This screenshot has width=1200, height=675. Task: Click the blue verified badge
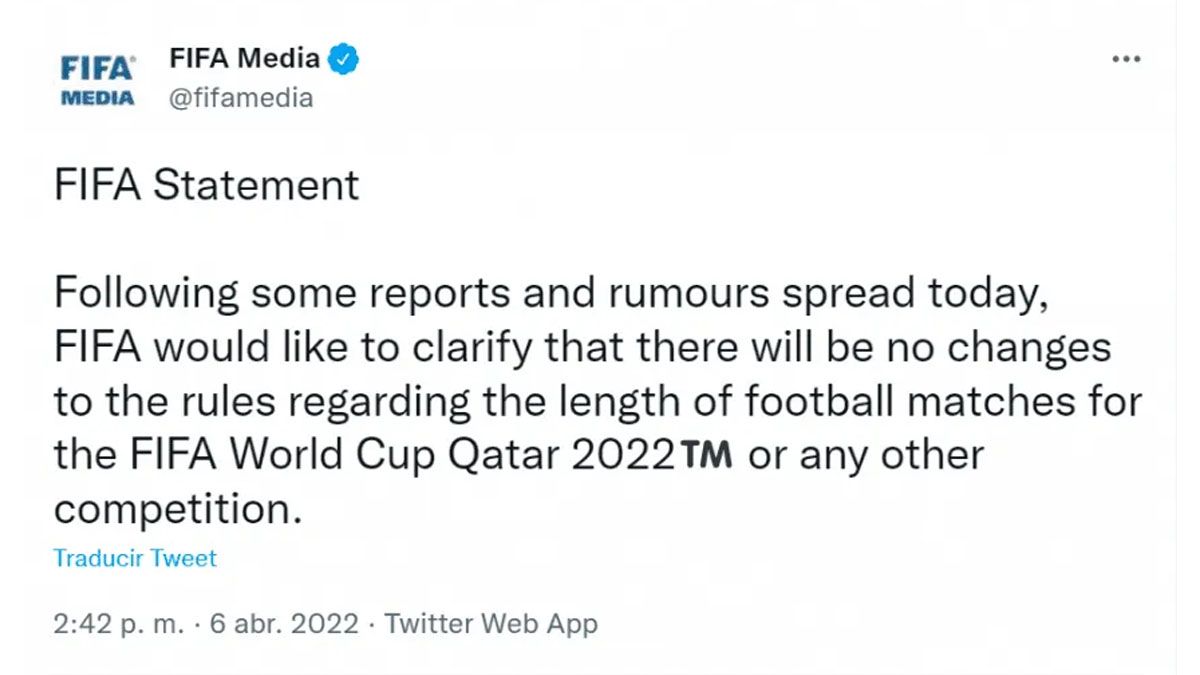coord(345,60)
